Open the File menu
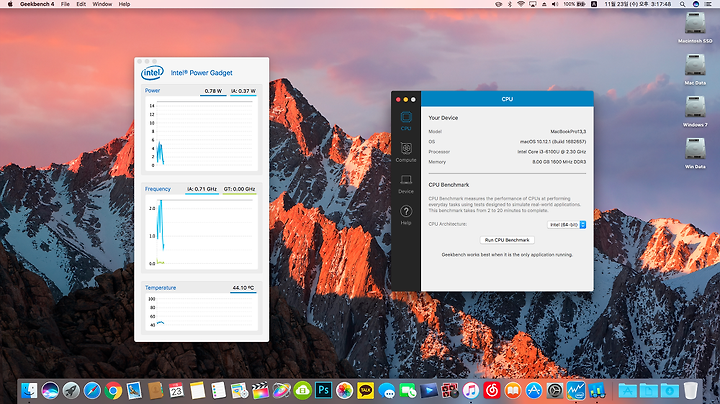Viewport: 720px width, 404px height. (65, 4)
